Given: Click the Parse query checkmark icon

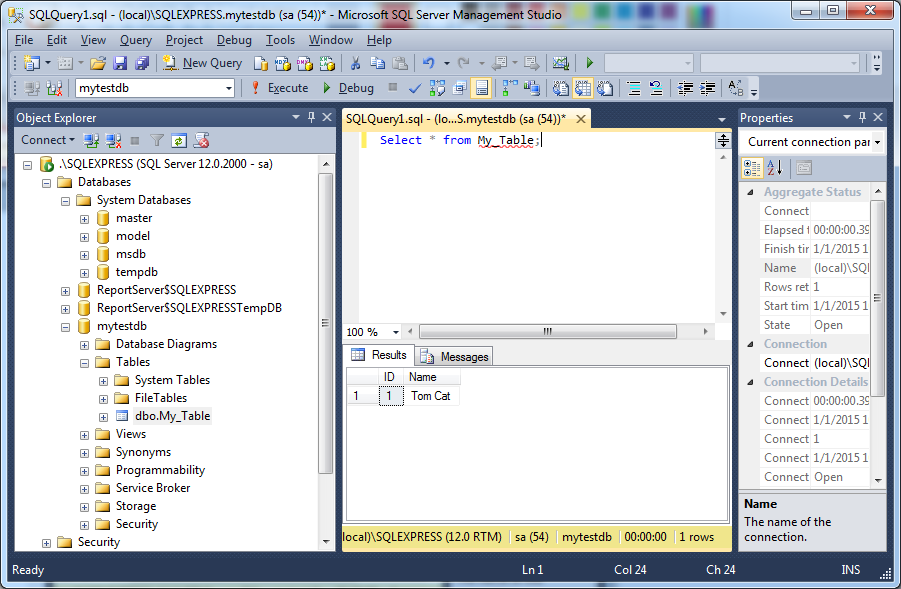Looking at the screenshot, I should [x=415, y=88].
